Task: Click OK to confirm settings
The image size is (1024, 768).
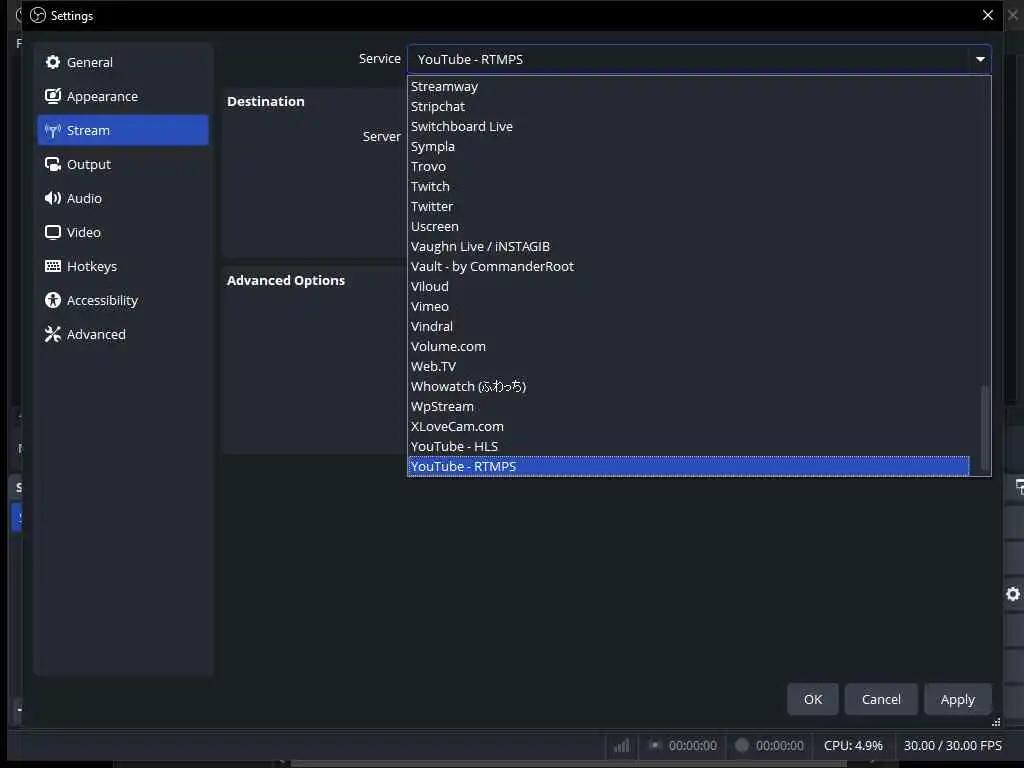Action: pos(812,699)
